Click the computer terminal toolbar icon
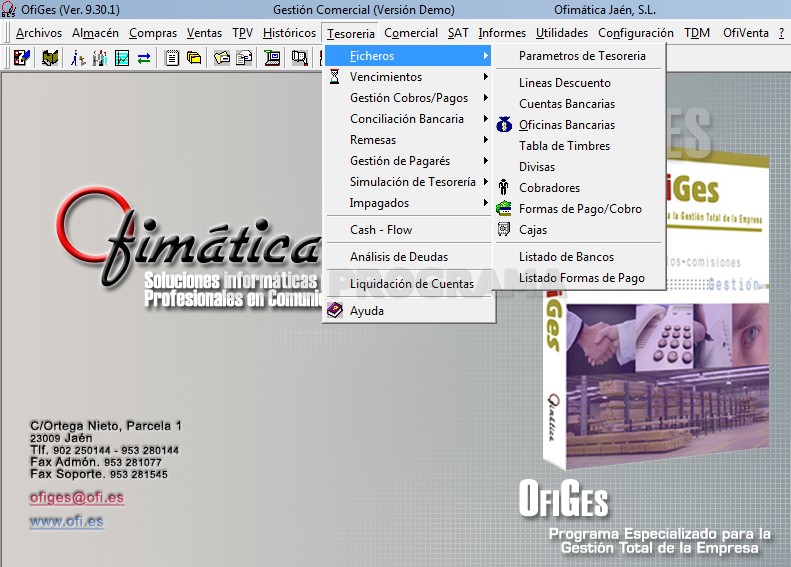 click(272, 58)
